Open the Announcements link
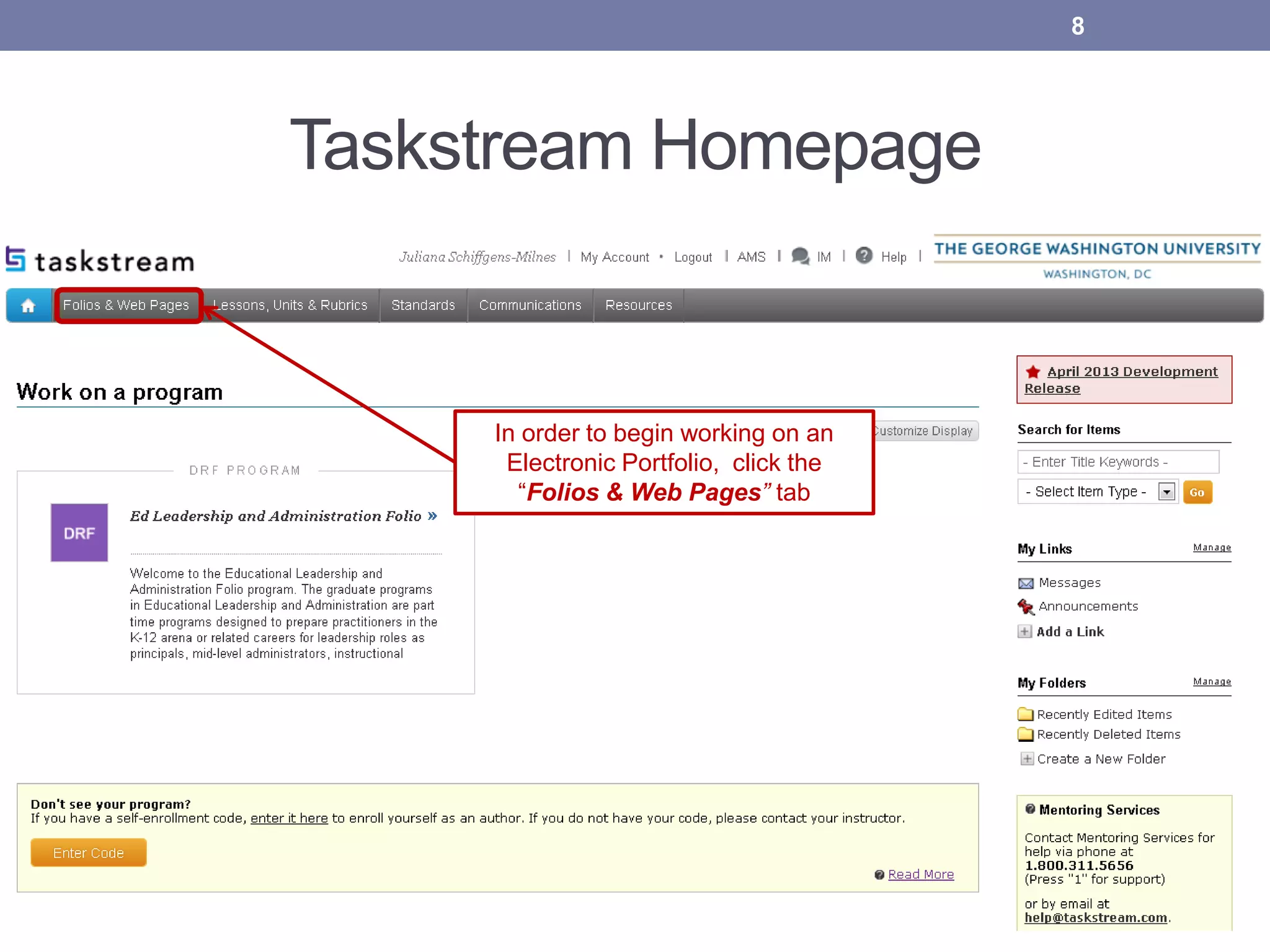This screenshot has width=1270, height=952. point(1088,606)
